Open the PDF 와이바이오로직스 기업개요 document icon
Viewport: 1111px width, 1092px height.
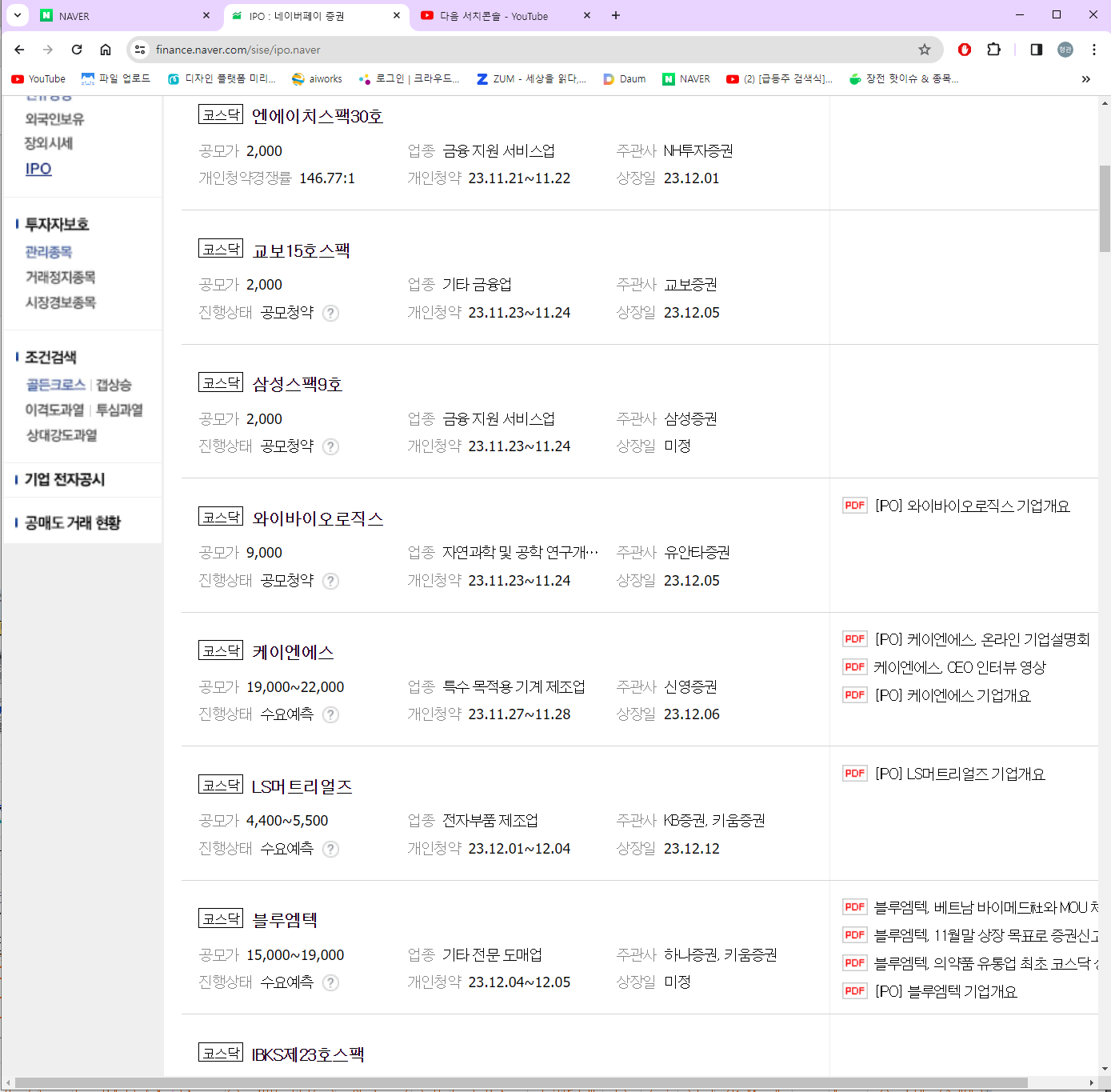tap(853, 505)
